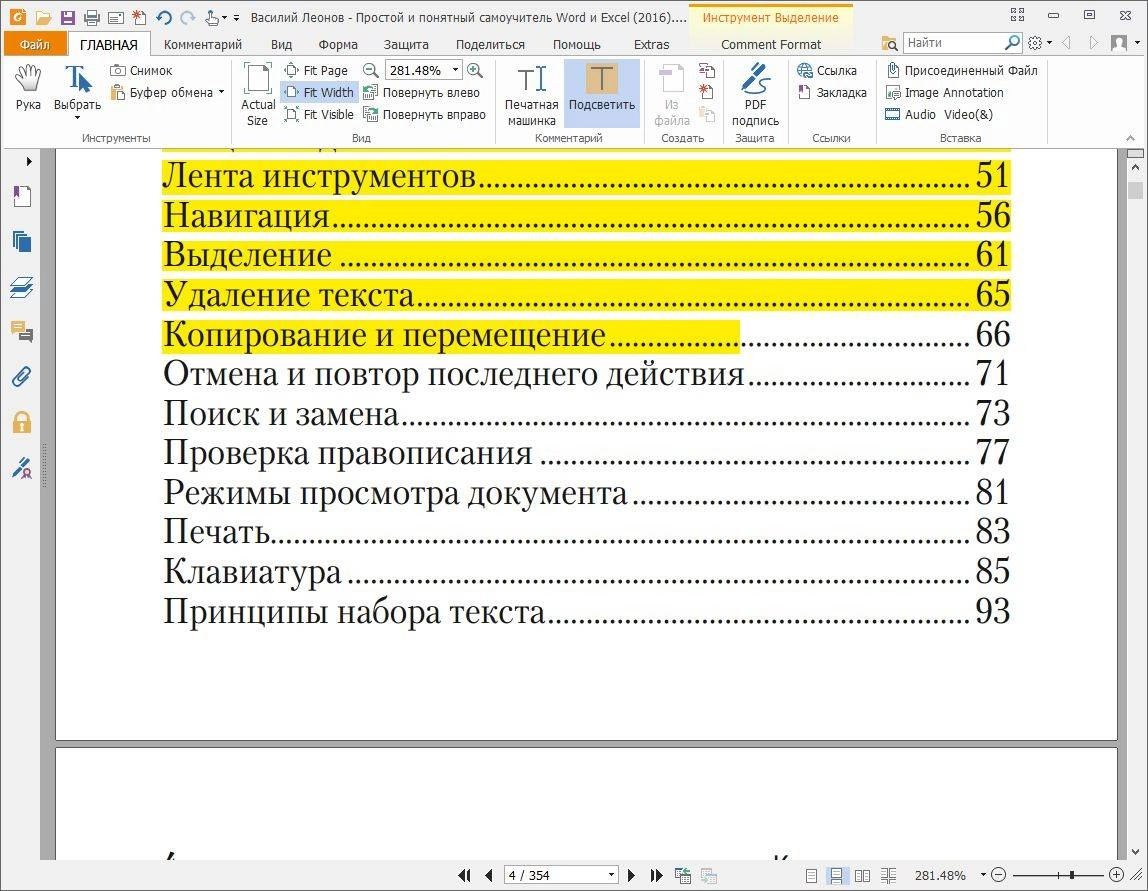Screen dimensions: 1148x891
Task: Save document with purple floppy icon
Action: click(67, 18)
